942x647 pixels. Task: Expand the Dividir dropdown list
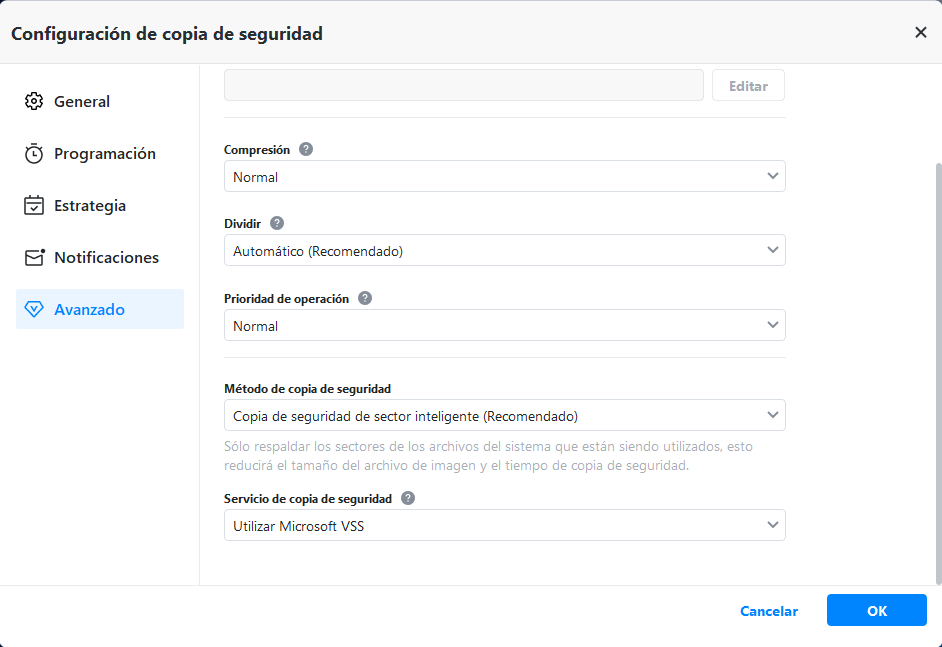click(504, 250)
